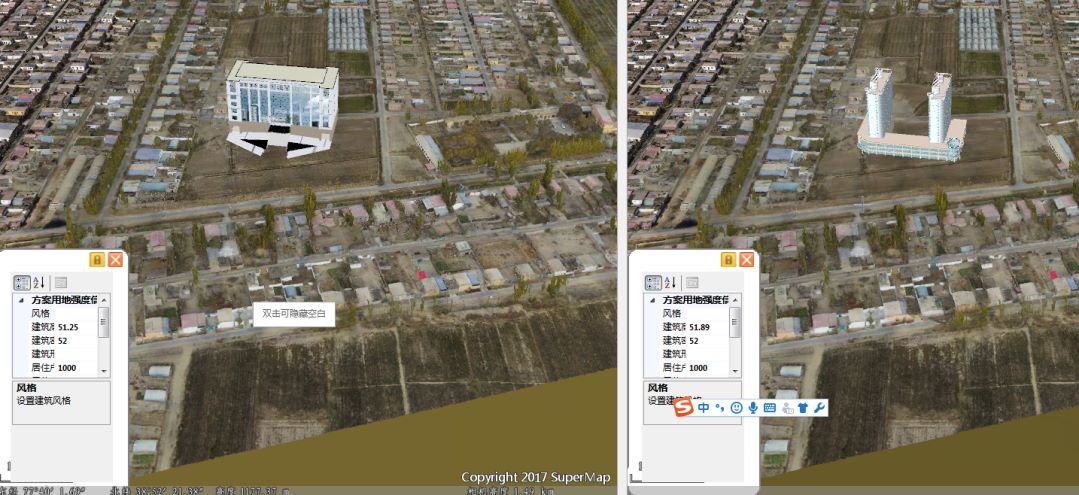Screen dimensions: 1079x495
Task: Activate Sogou microphone voice input
Action: (752, 408)
